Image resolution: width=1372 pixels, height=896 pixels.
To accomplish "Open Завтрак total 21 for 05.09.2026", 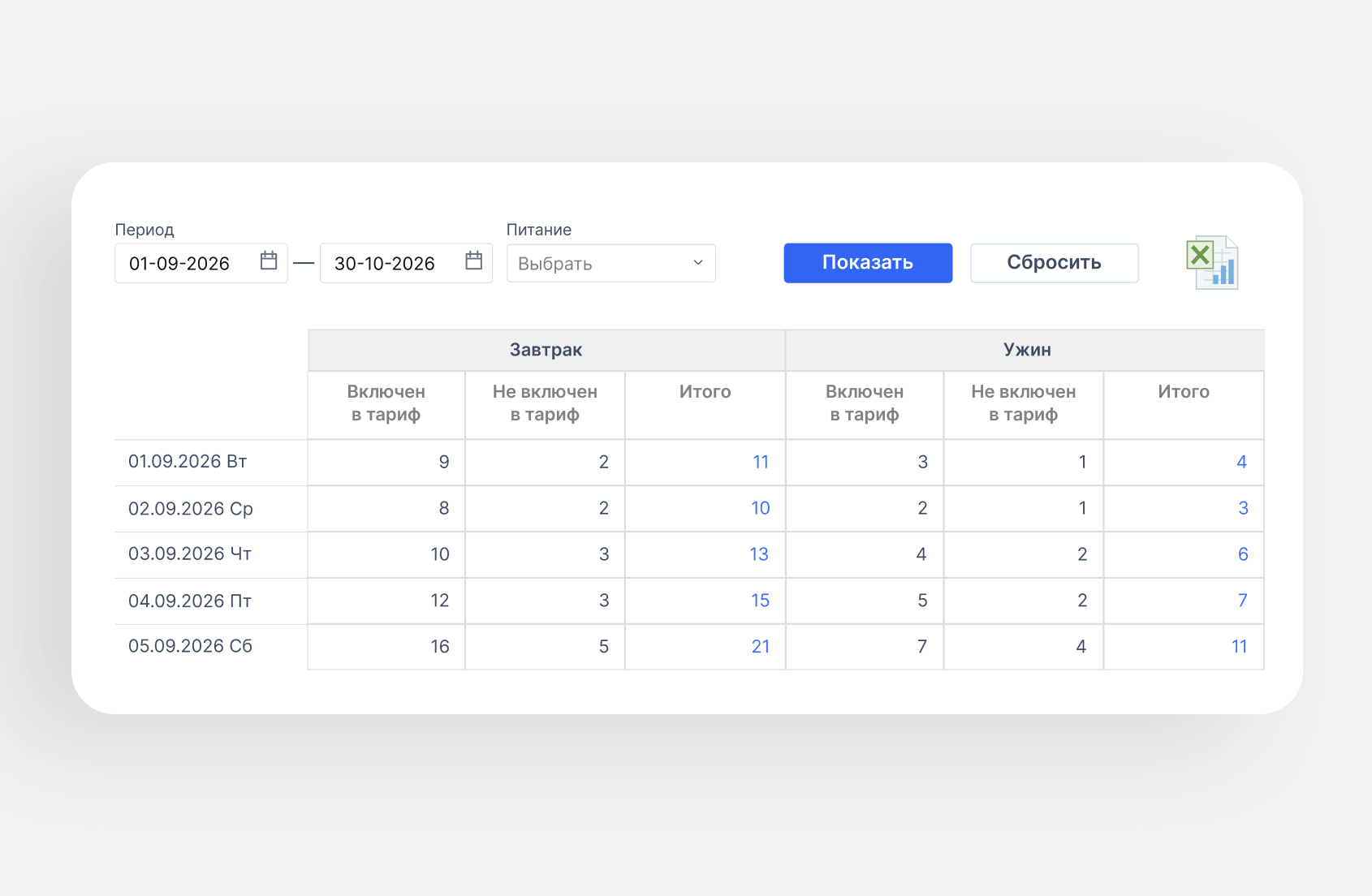I will point(761,647).
